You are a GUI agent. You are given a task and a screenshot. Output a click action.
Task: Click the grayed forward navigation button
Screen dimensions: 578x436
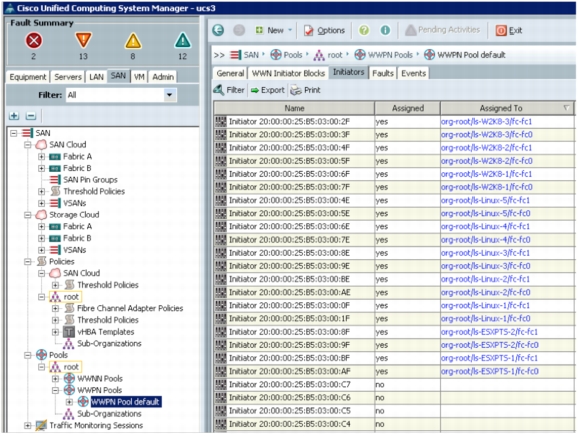pyautogui.click(x=239, y=30)
